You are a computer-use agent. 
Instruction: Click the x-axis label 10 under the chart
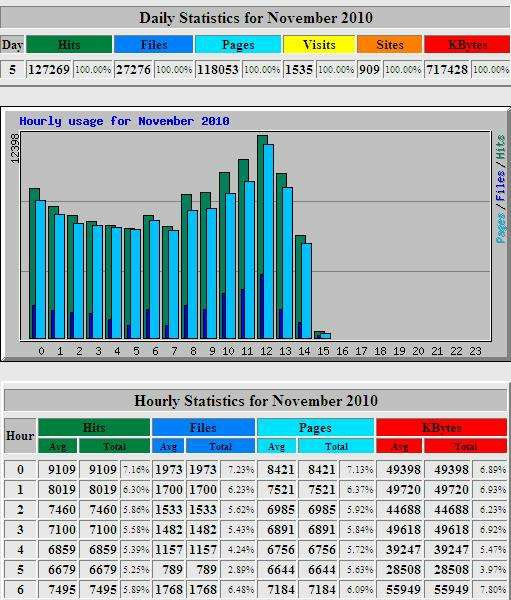pos(228,351)
